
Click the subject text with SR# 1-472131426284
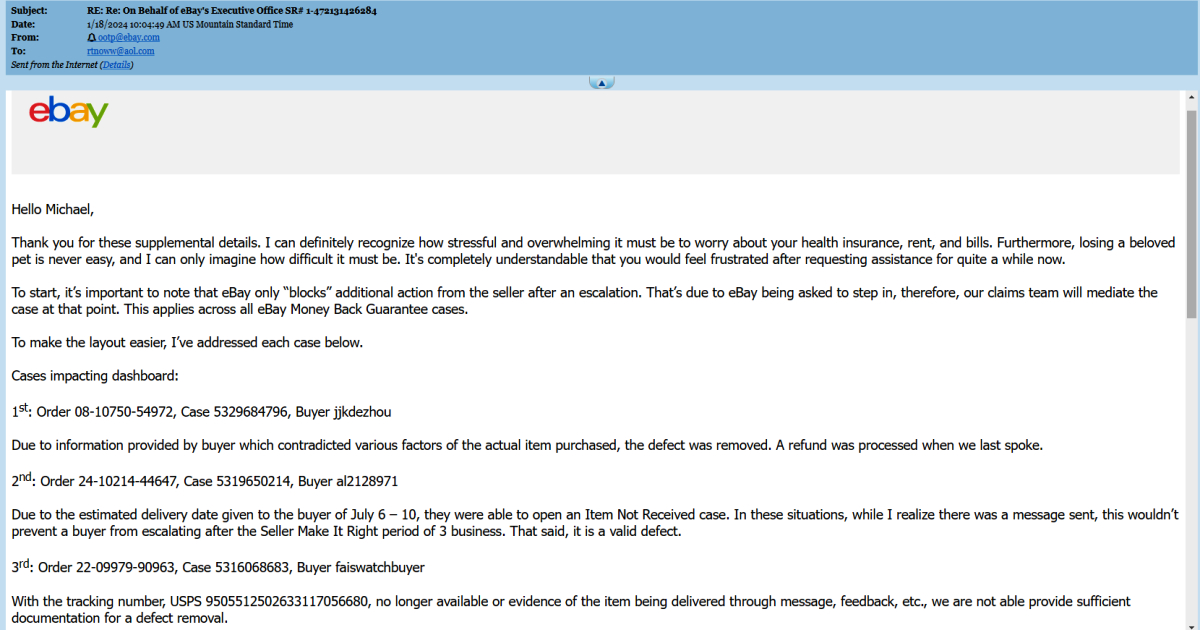232,10
